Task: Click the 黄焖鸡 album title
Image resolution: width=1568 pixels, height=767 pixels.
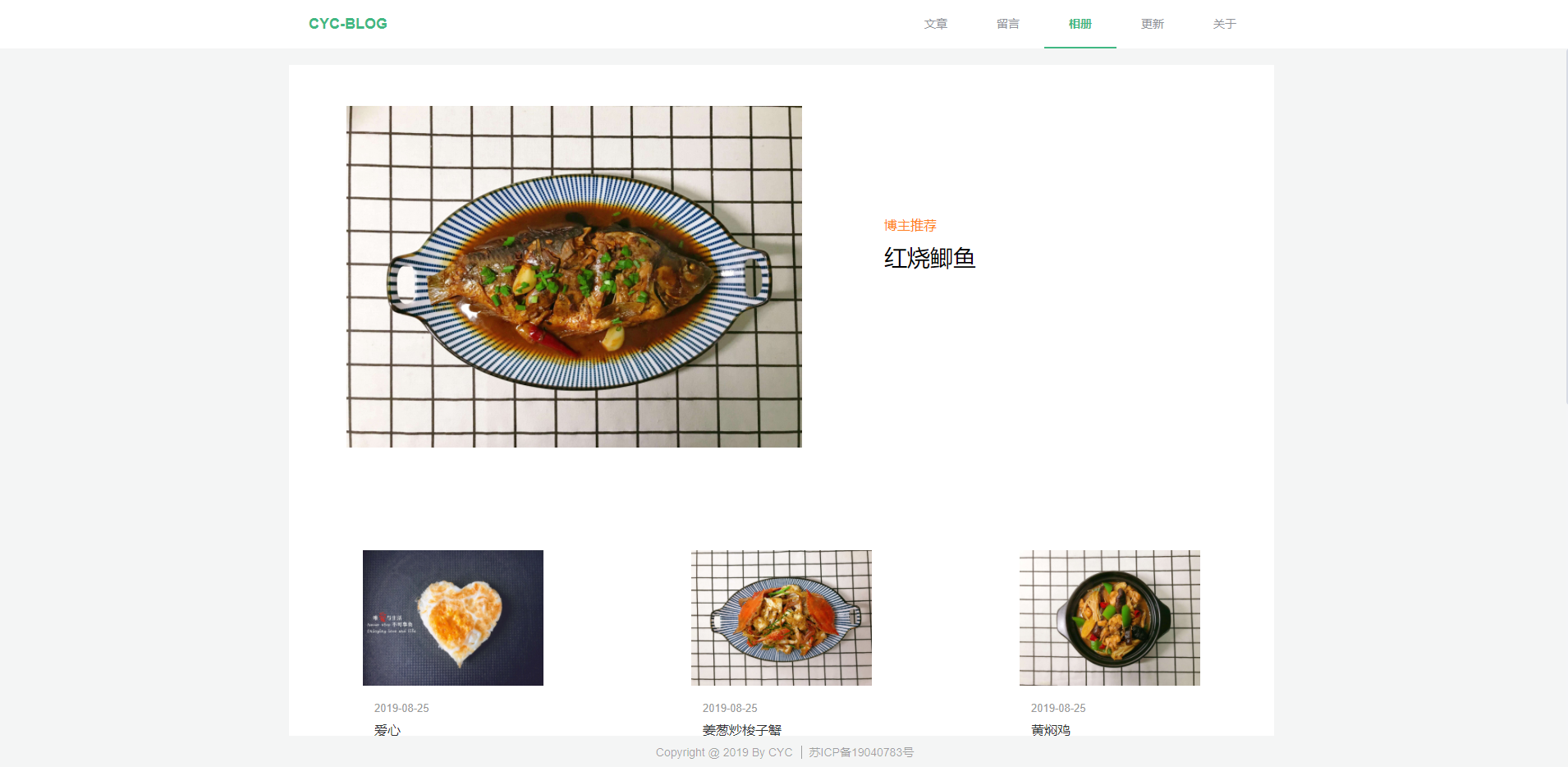Action: 1051,729
